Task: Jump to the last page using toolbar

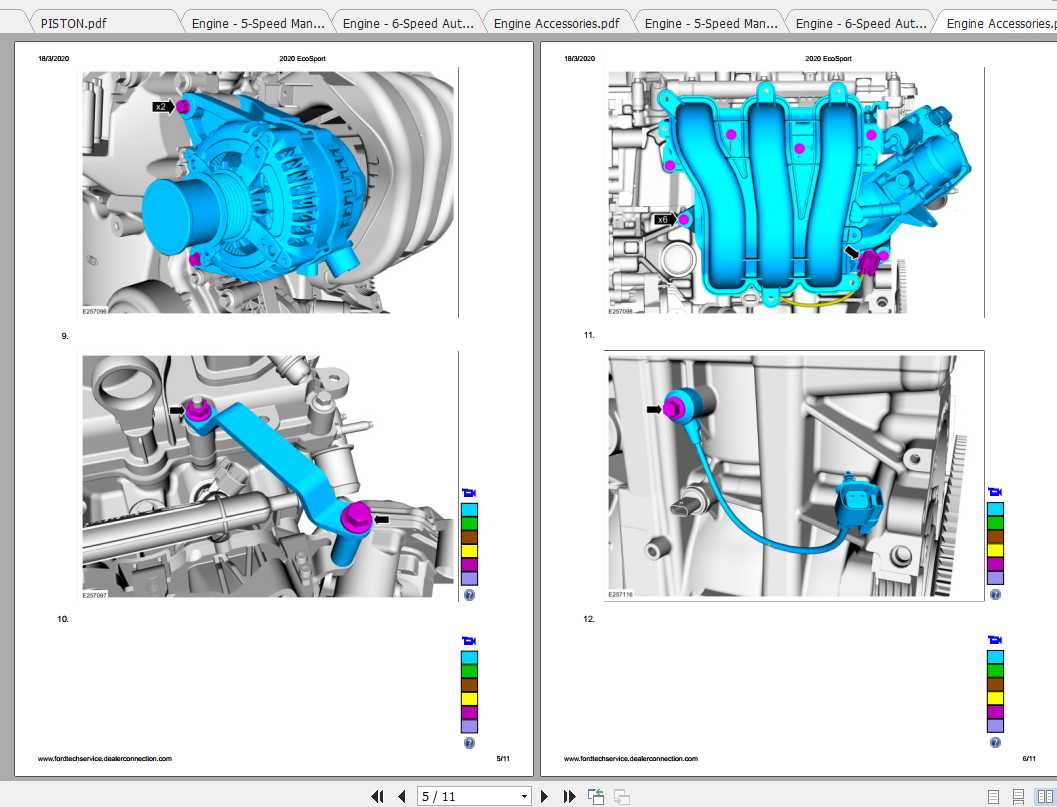Action: point(569,796)
